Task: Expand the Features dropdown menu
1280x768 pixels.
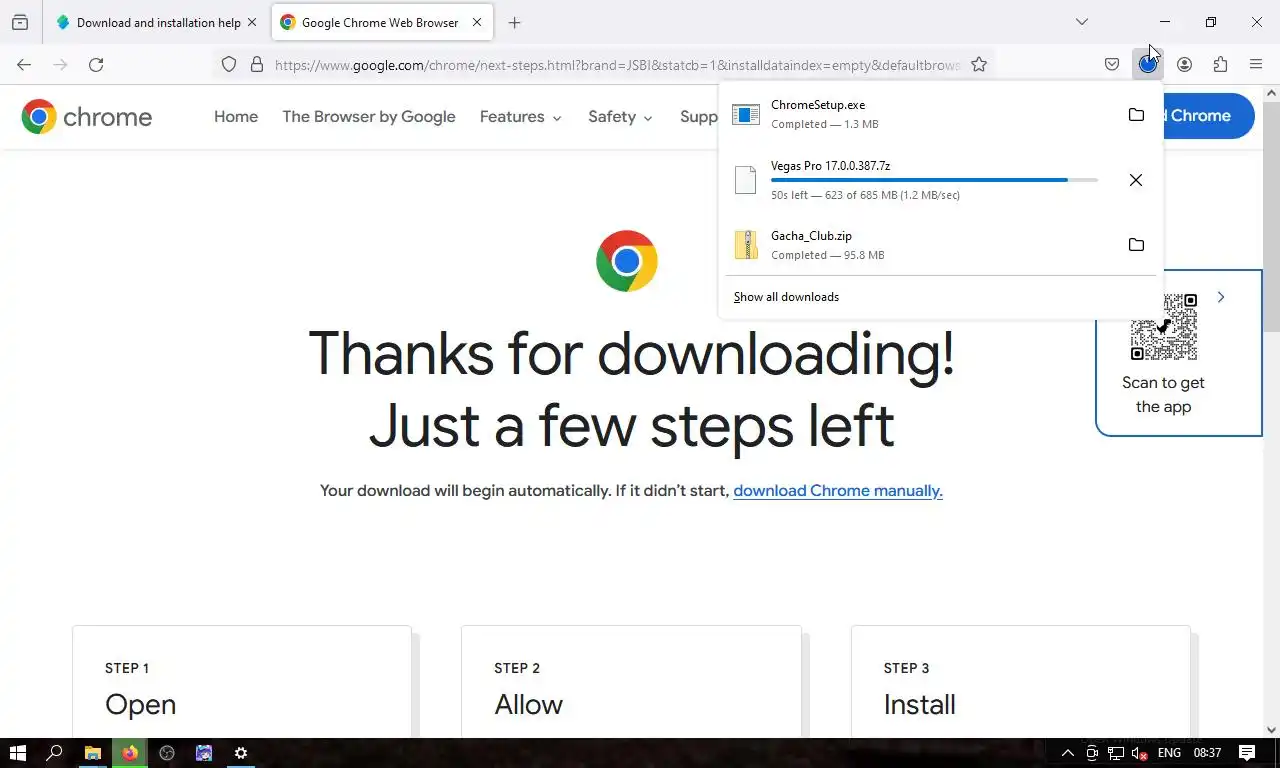Action: tap(520, 117)
